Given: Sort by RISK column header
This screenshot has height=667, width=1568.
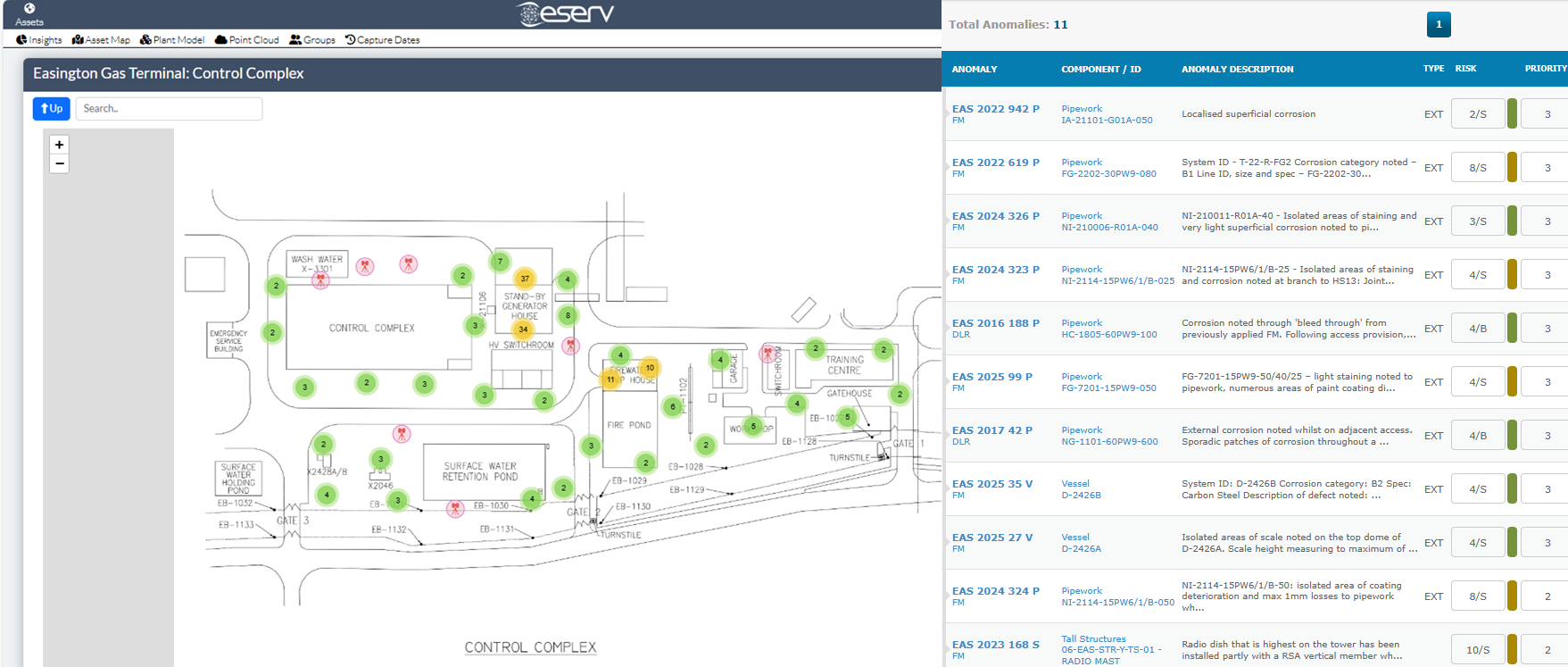Looking at the screenshot, I should (1465, 68).
